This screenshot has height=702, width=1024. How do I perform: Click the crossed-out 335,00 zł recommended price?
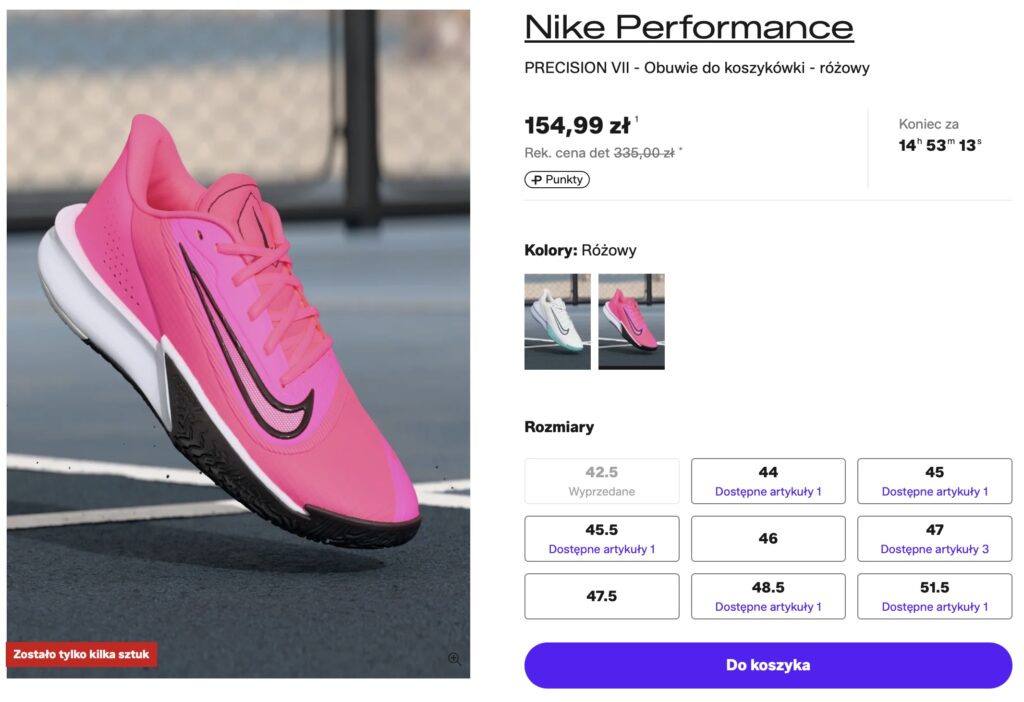[643, 153]
